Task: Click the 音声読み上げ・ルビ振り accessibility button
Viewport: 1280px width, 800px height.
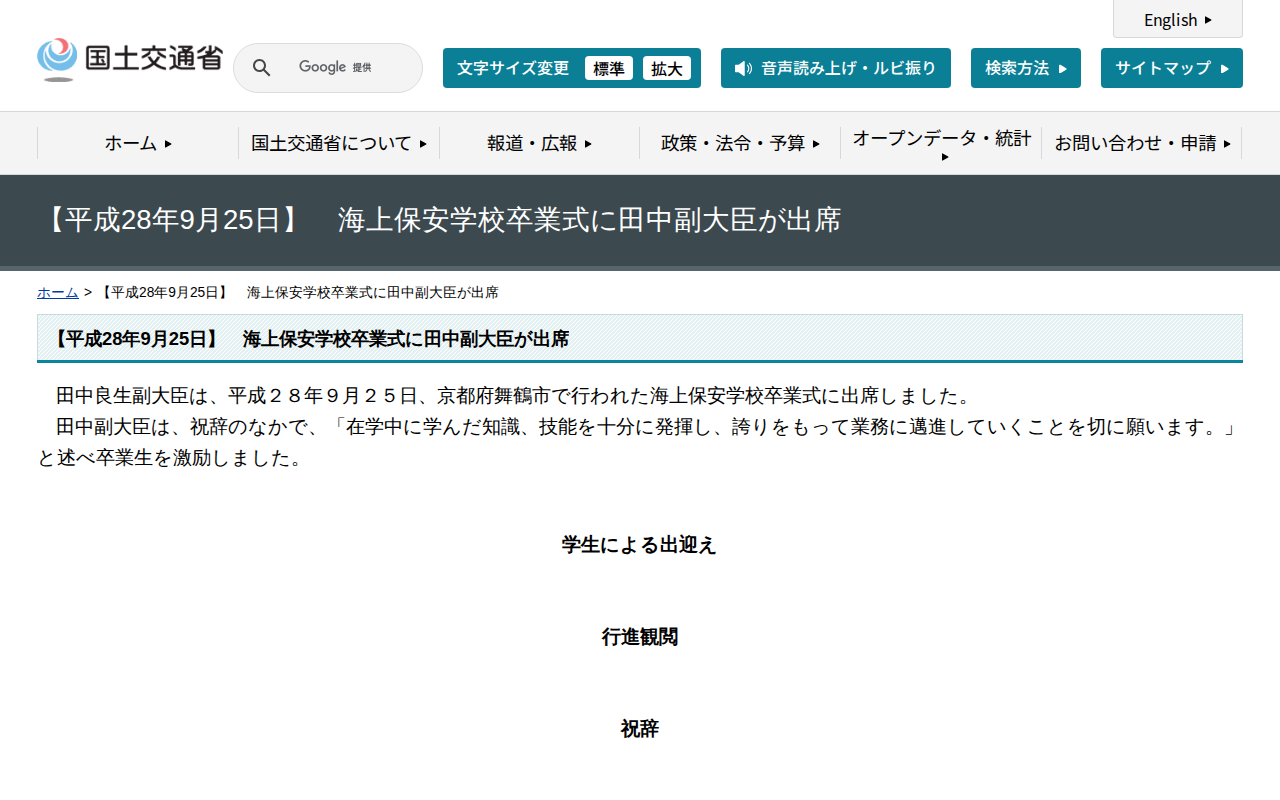Action: tap(836, 68)
